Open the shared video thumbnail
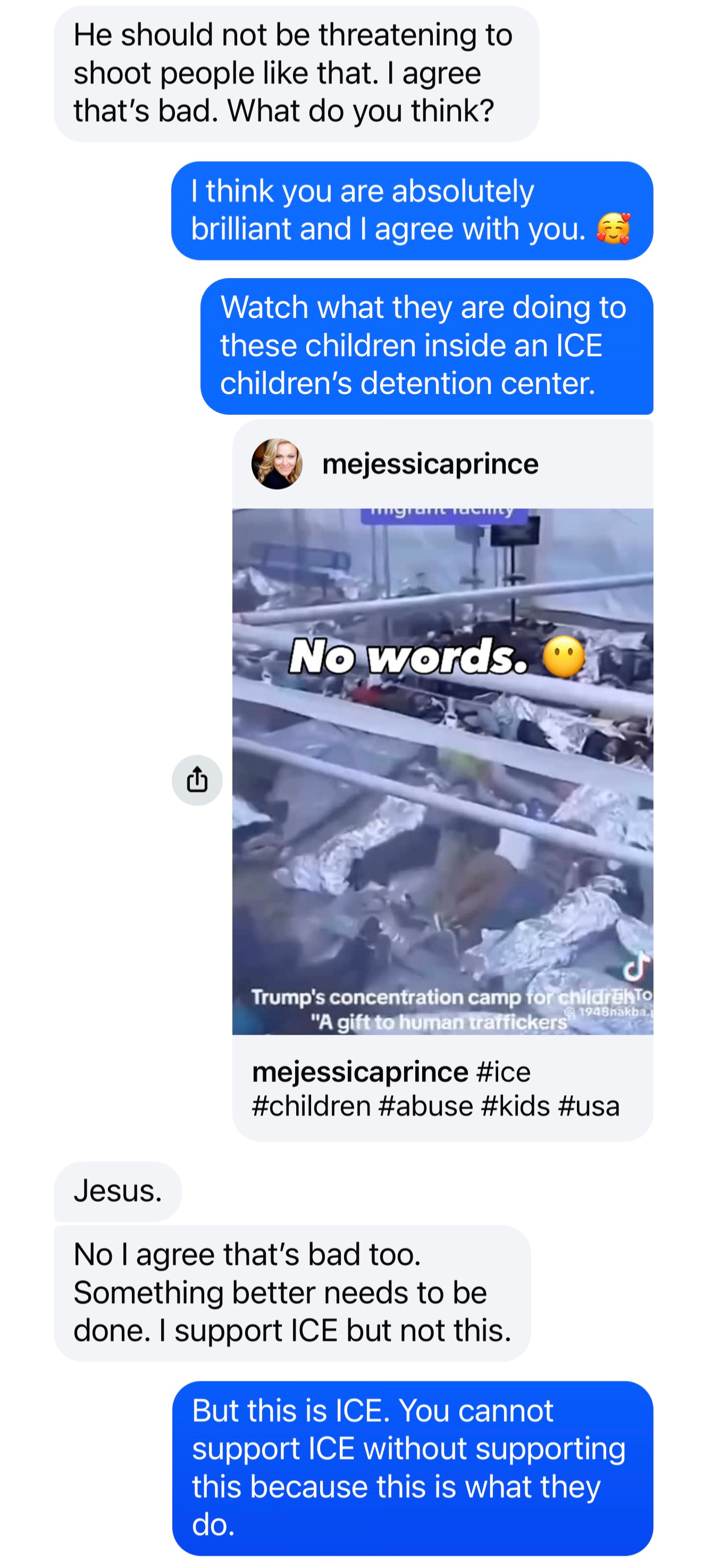 [x=442, y=771]
